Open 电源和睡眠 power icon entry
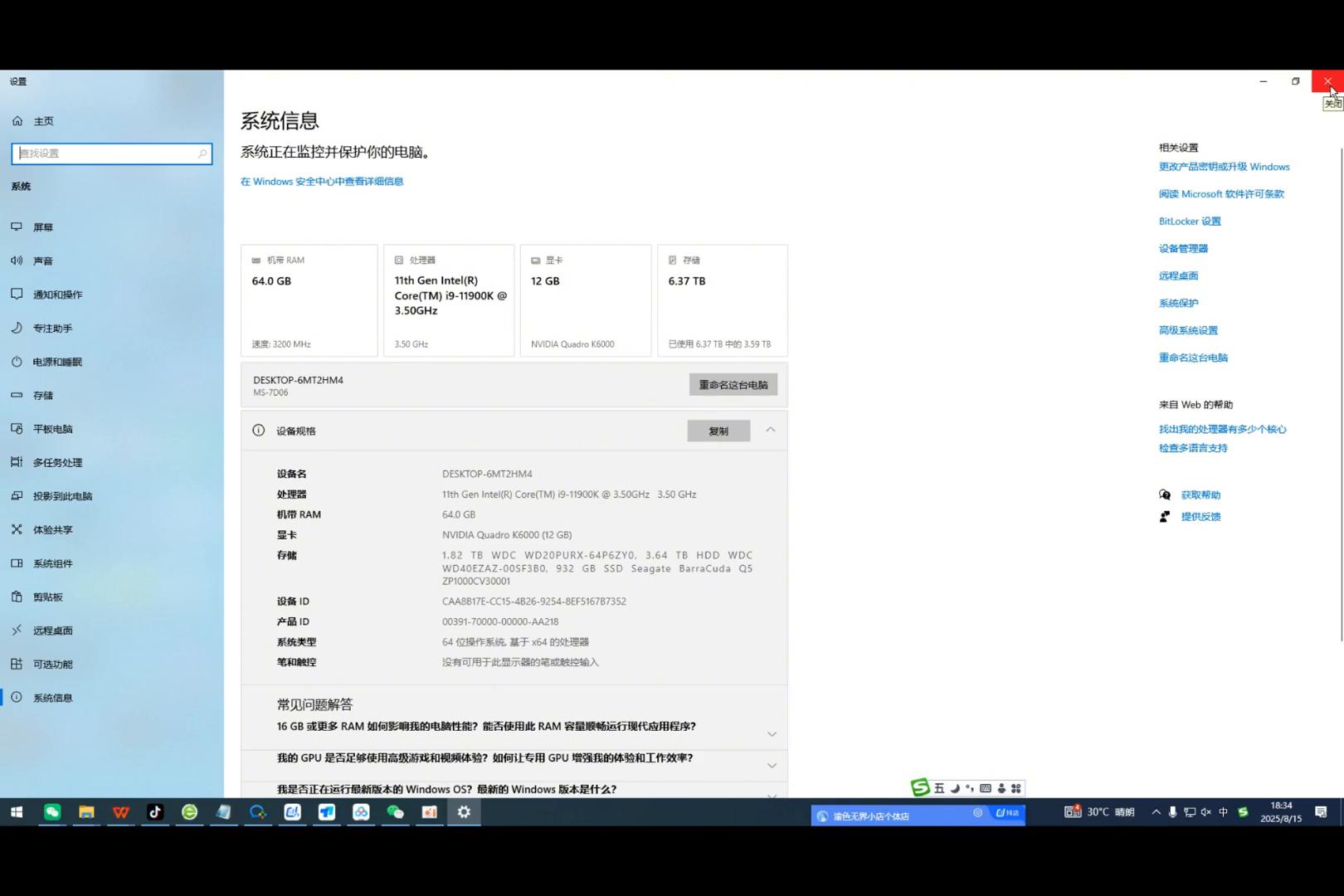 [17, 362]
